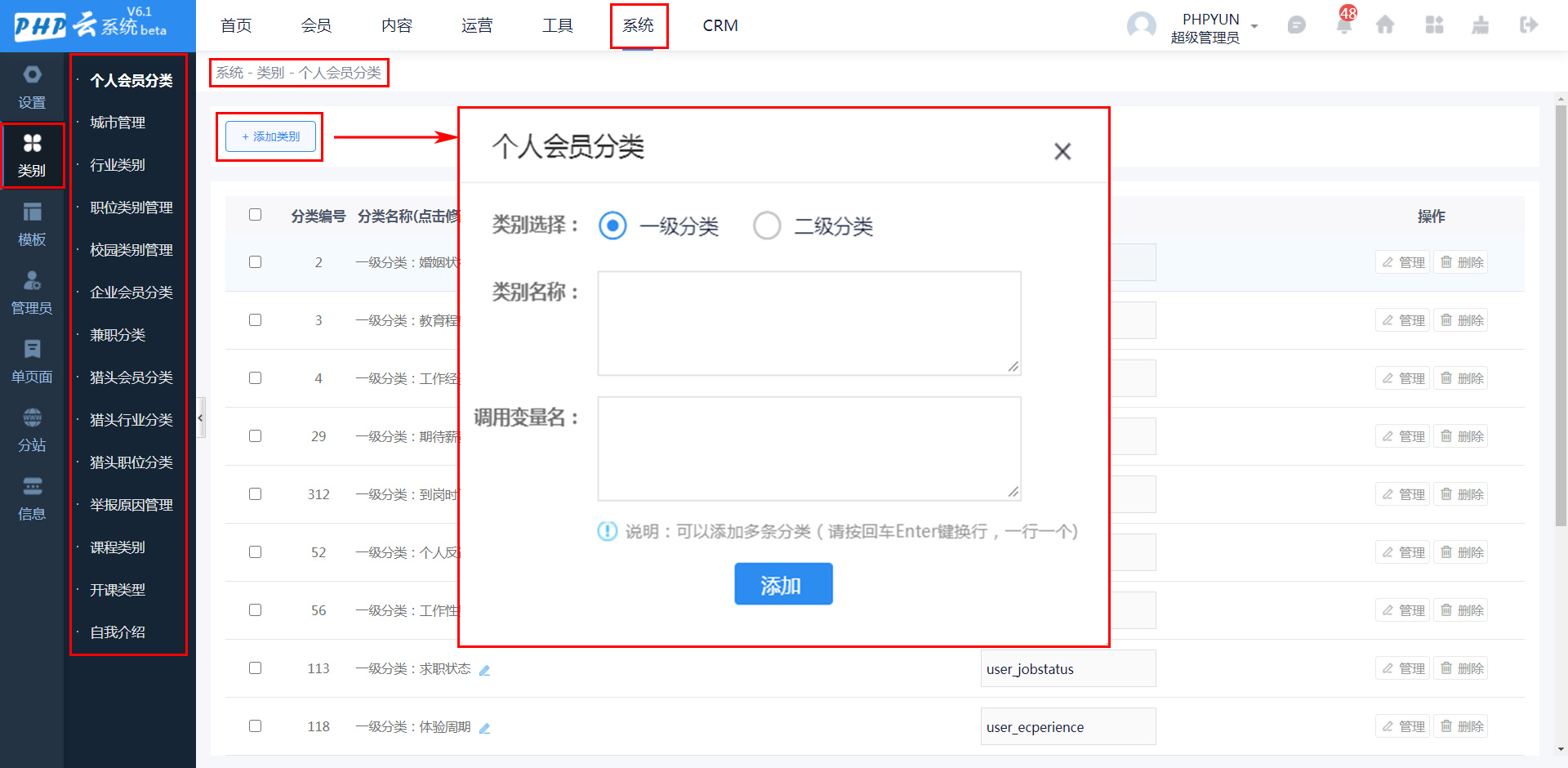Open the 内容 top menu
This screenshot has height=768, width=1568.
397,25
